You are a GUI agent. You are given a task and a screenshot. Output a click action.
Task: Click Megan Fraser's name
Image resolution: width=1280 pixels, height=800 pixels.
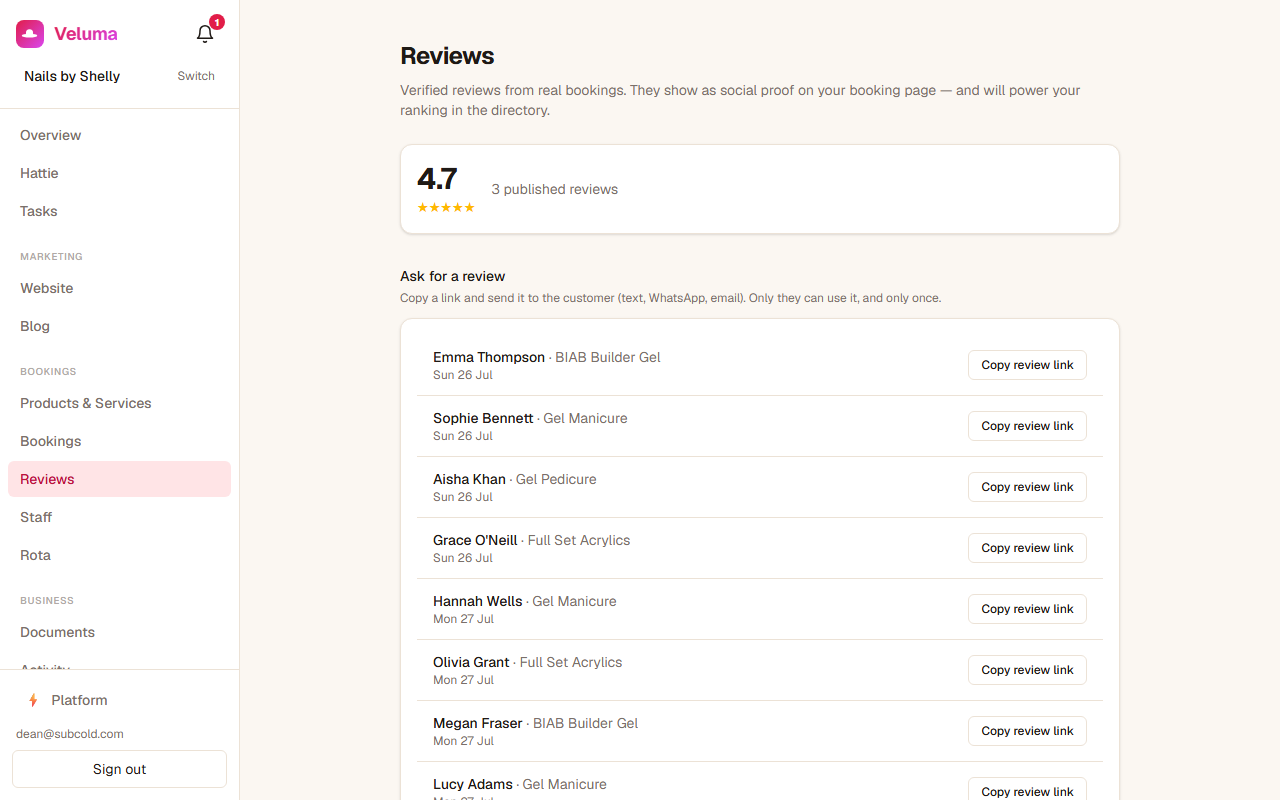(478, 723)
